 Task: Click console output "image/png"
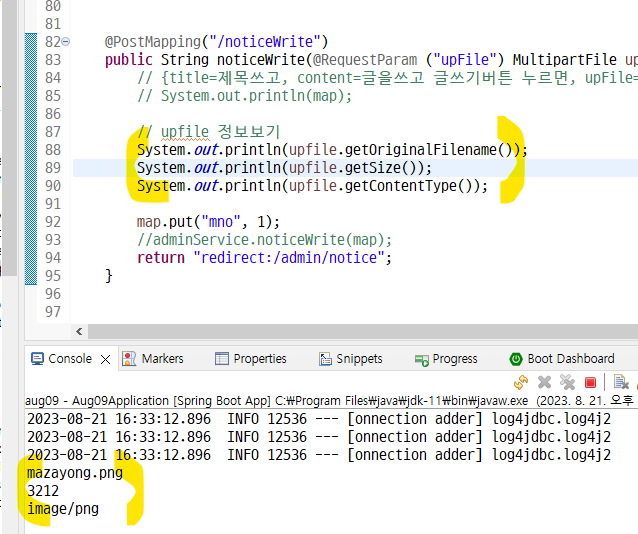63,509
